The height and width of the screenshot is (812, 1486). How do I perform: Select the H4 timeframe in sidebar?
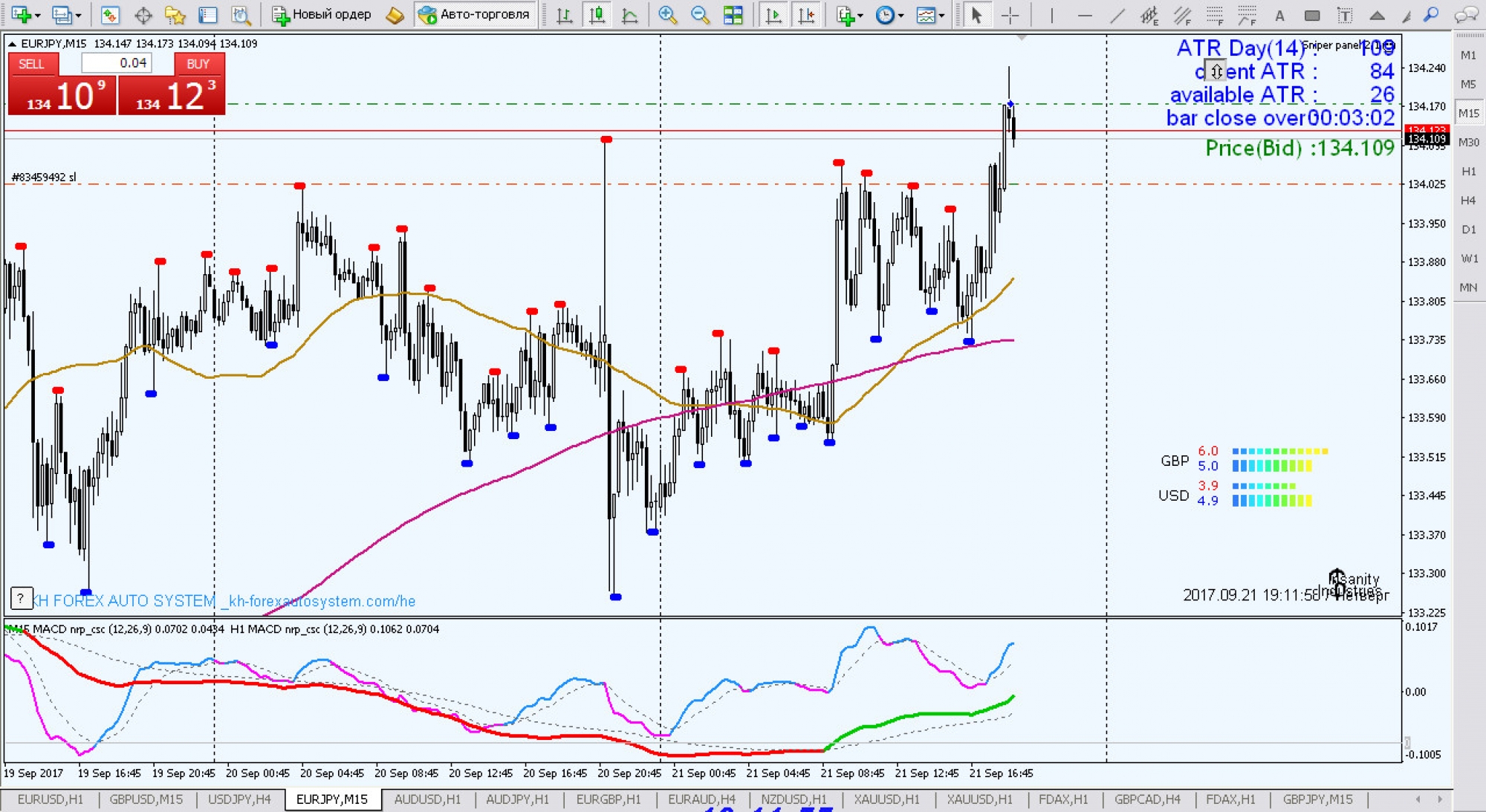click(1467, 200)
